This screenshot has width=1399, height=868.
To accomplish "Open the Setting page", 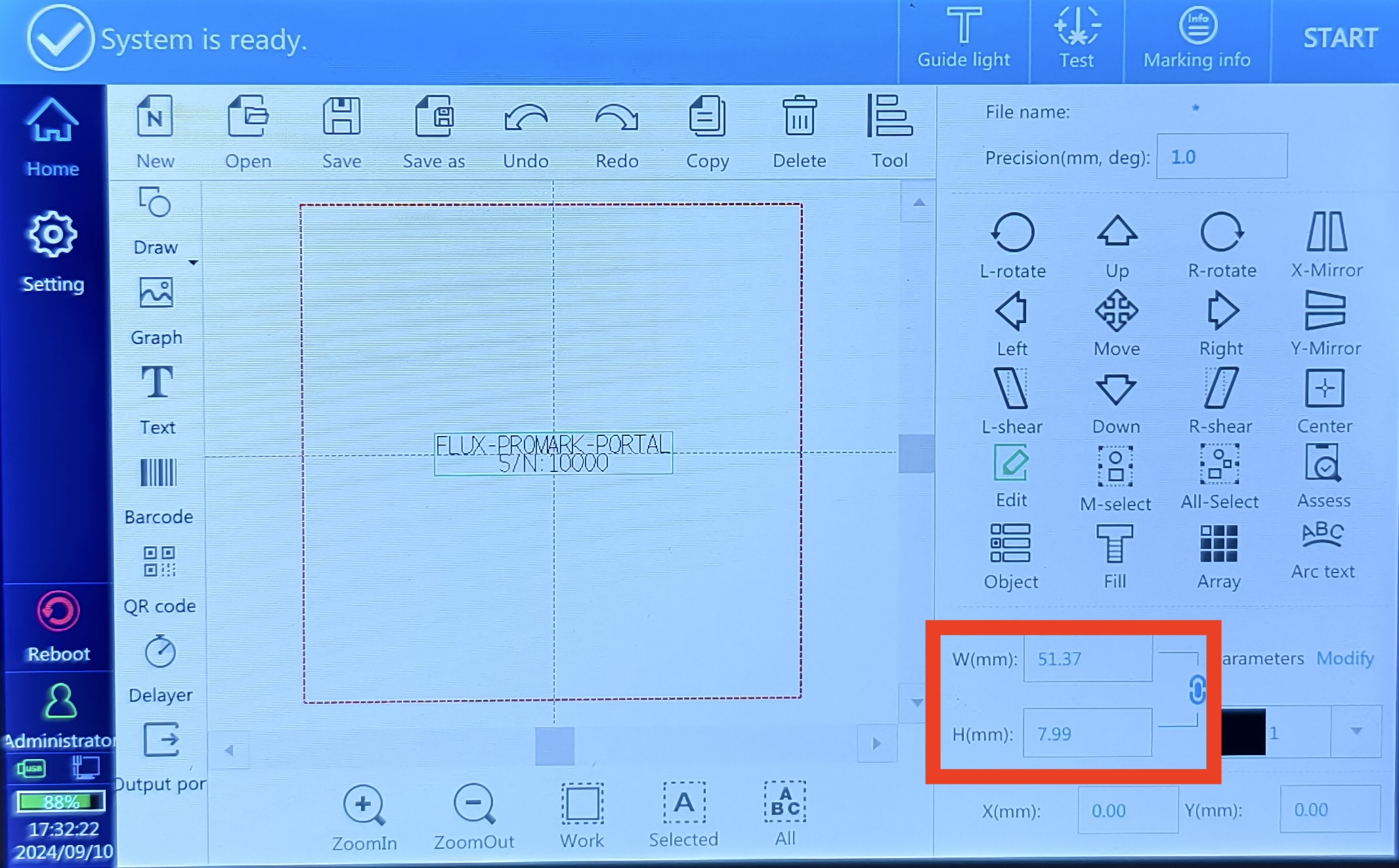I will pos(53,252).
